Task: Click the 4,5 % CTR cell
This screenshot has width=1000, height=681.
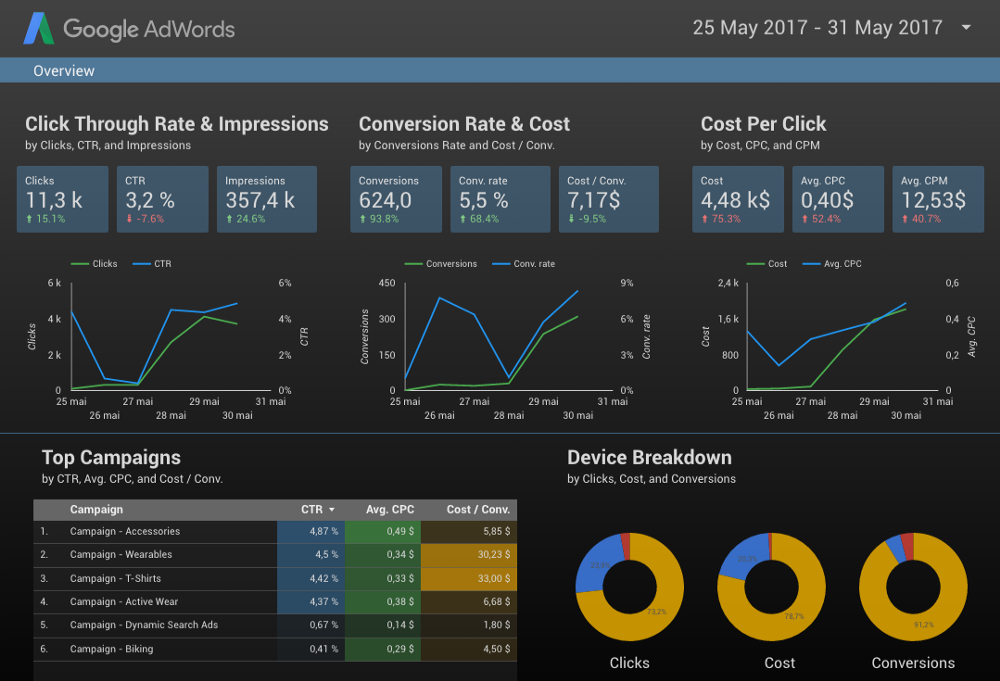Action: point(311,555)
